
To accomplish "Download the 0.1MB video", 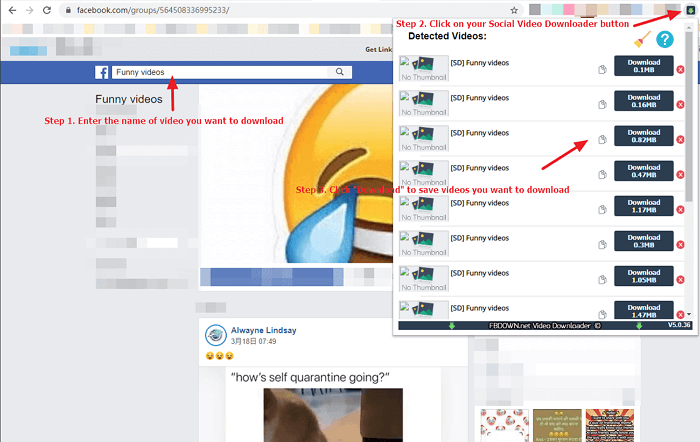I will pos(643,66).
